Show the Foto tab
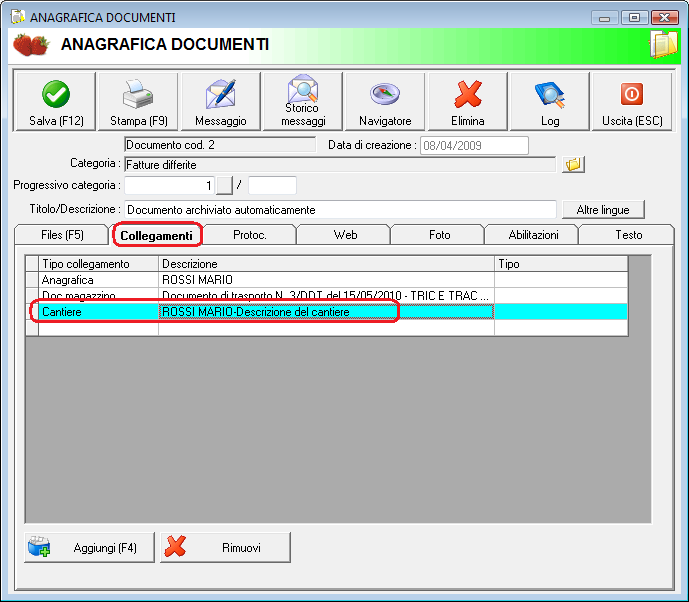The width and height of the screenshot is (689, 602). click(439, 235)
